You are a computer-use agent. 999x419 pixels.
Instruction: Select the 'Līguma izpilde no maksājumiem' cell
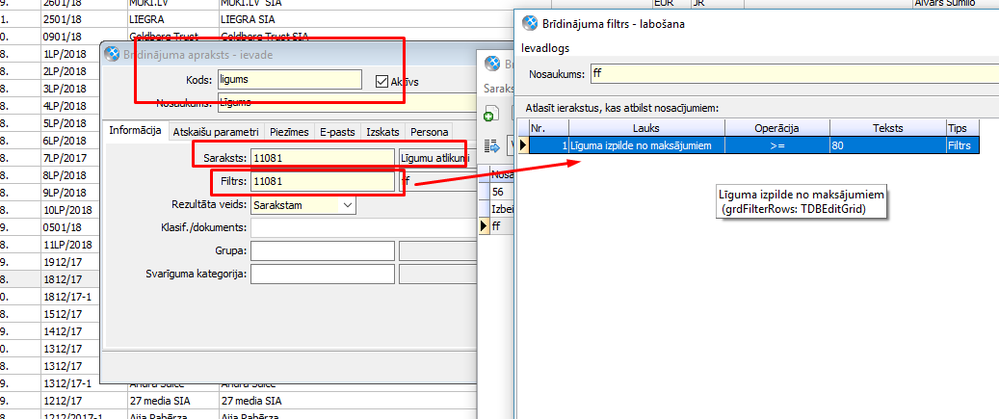tap(646, 146)
